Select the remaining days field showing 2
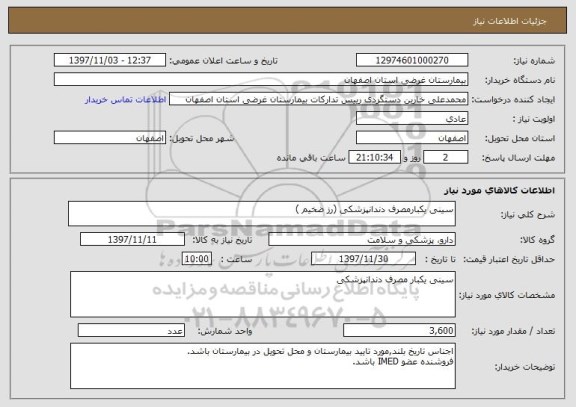This screenshot has height=407, width=576. tap(446, 157)
